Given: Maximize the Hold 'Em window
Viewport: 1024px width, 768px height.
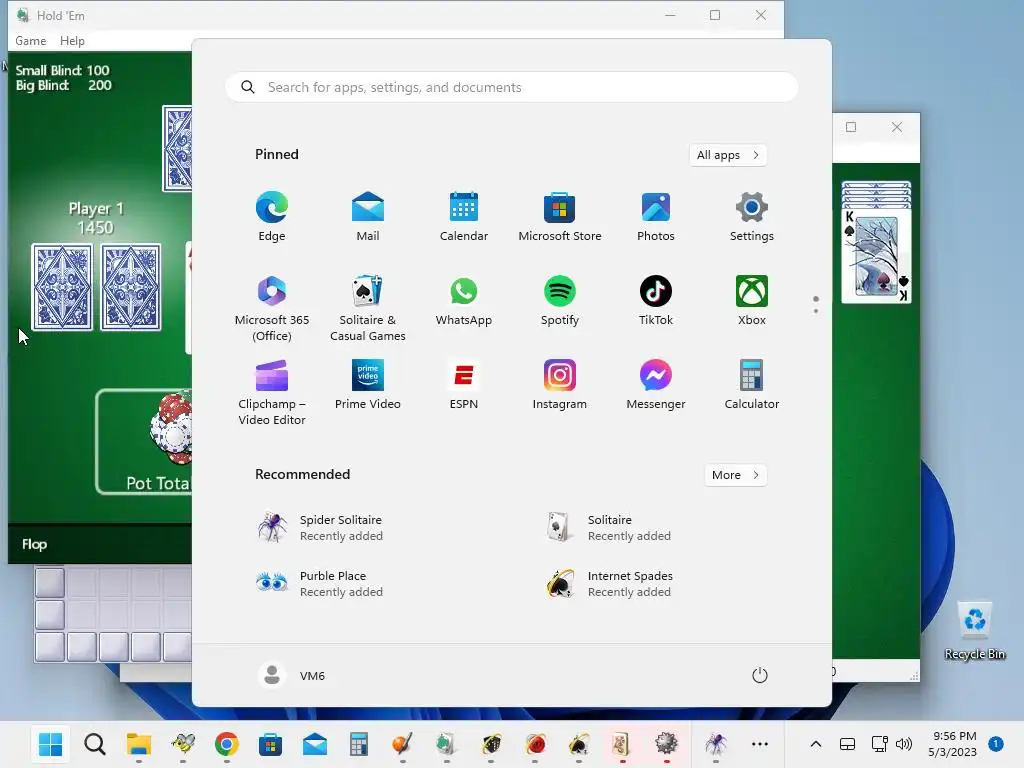Looking at the screenshot, I should 715,15.
